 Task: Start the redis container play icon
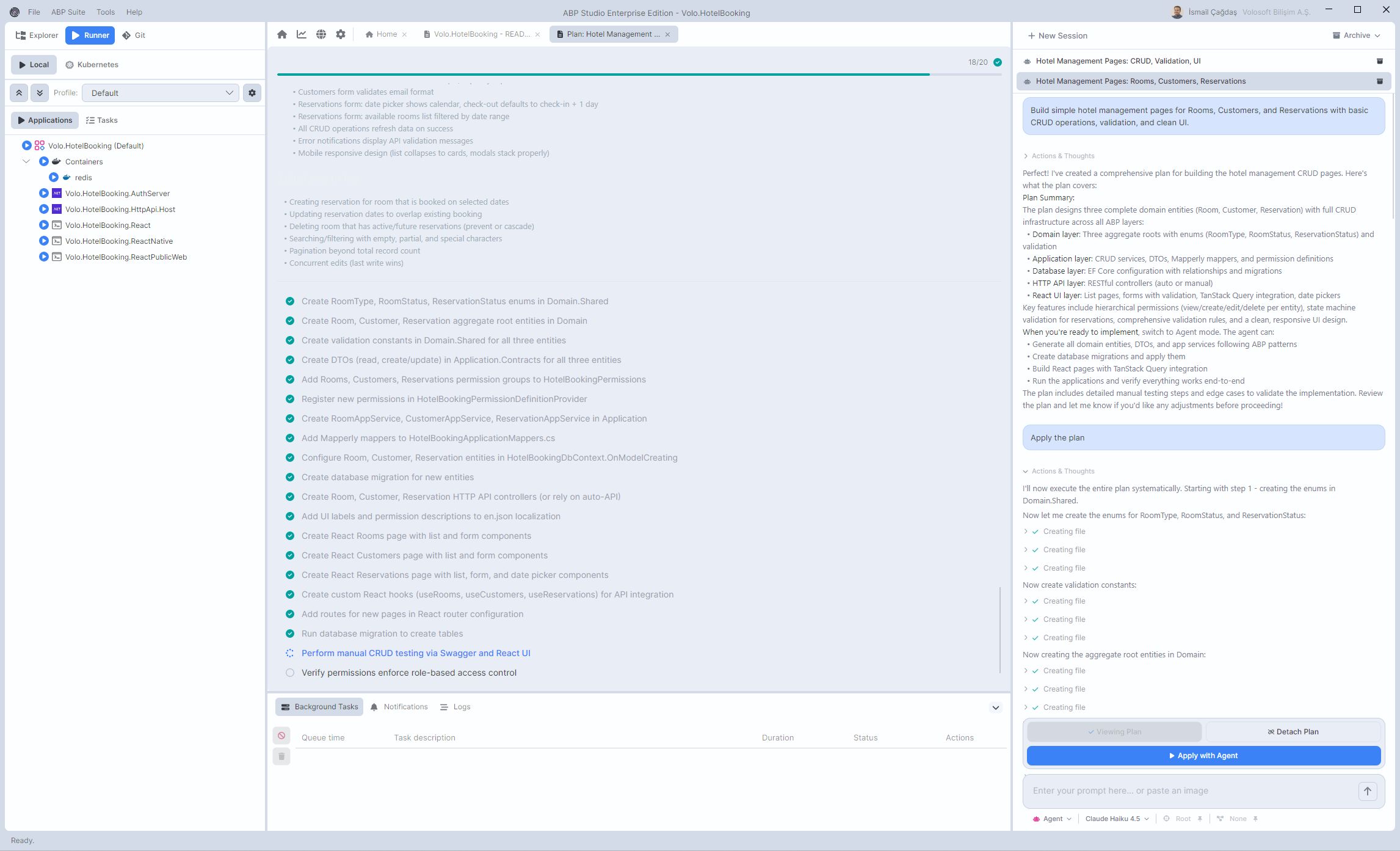[54, 177]
